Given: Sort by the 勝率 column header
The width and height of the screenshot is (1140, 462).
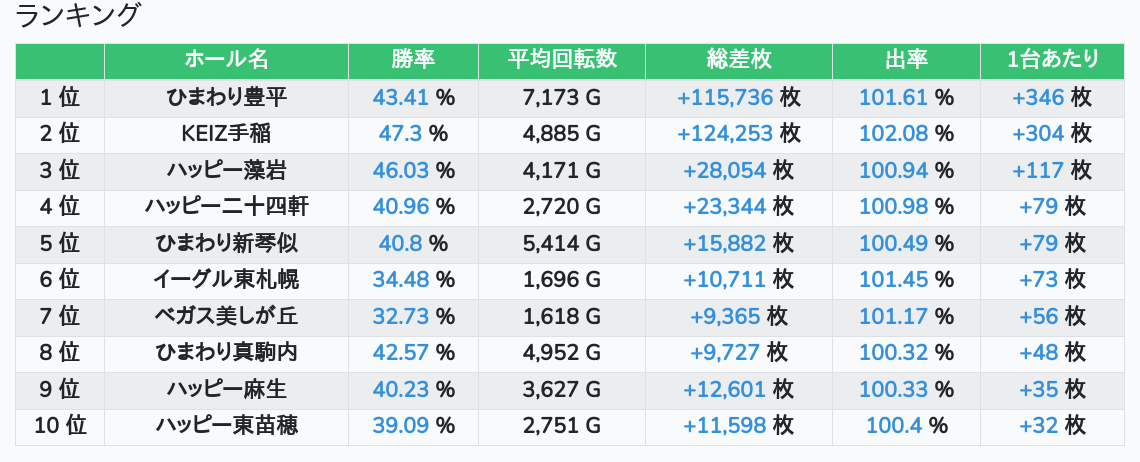Looking at the screenshot, I should coord(413,60).
